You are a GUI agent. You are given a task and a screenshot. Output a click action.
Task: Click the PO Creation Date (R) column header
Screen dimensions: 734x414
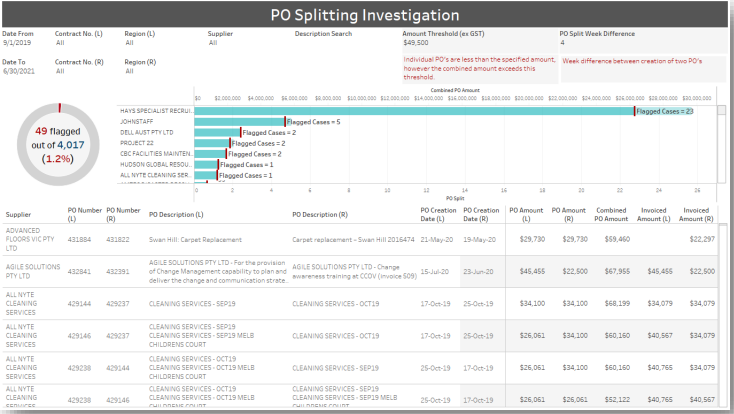coord(481,214)
